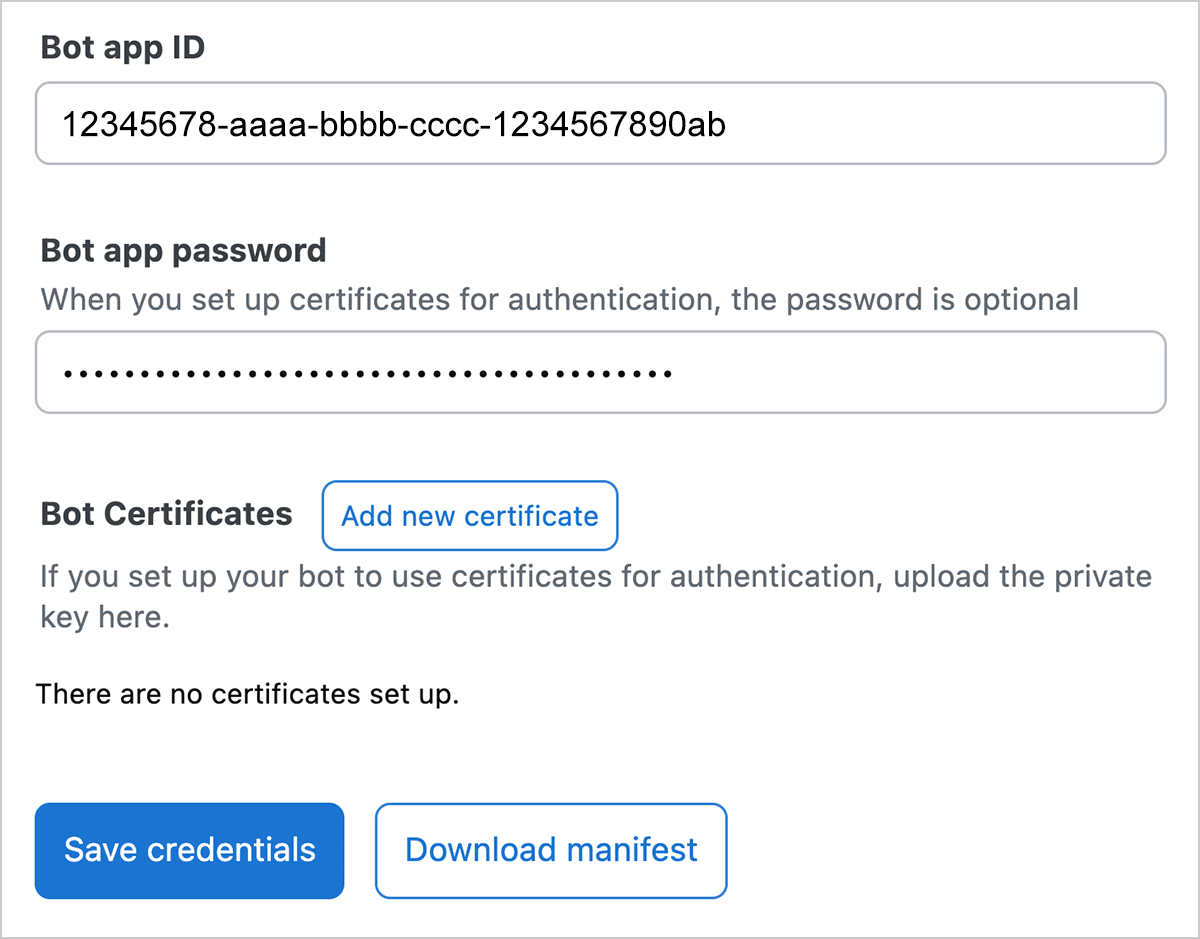Screen dimensions: 1200x939
Task: Select the Bot Certificates heading
Action: pyautogui.click(x=166, y=514)
